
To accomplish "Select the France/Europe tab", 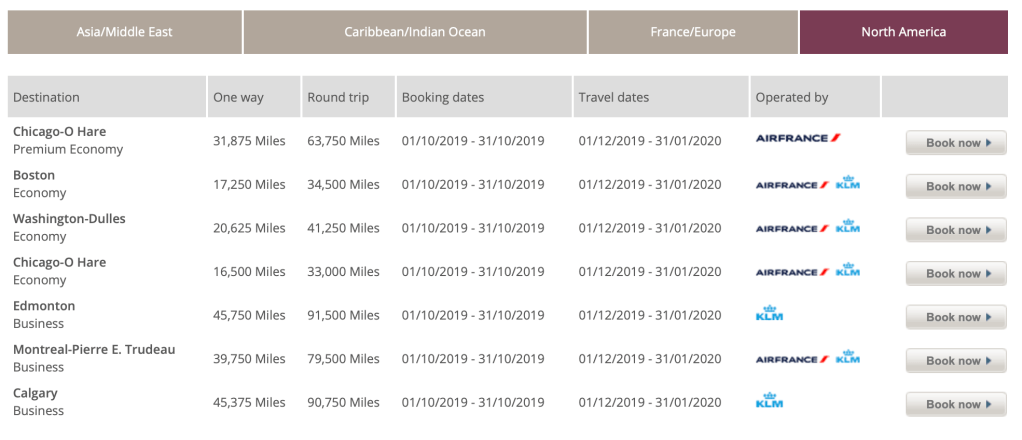I will [x=693, y=32].
